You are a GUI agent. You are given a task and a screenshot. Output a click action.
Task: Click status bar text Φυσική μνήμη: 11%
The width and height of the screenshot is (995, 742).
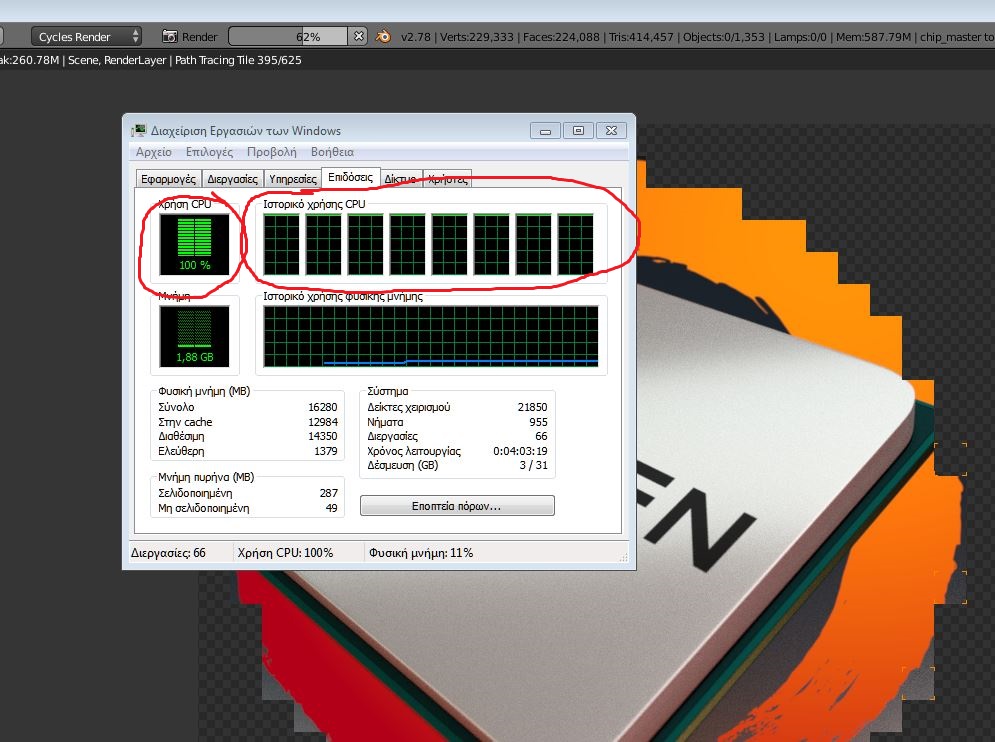click(x=421, y=553)
